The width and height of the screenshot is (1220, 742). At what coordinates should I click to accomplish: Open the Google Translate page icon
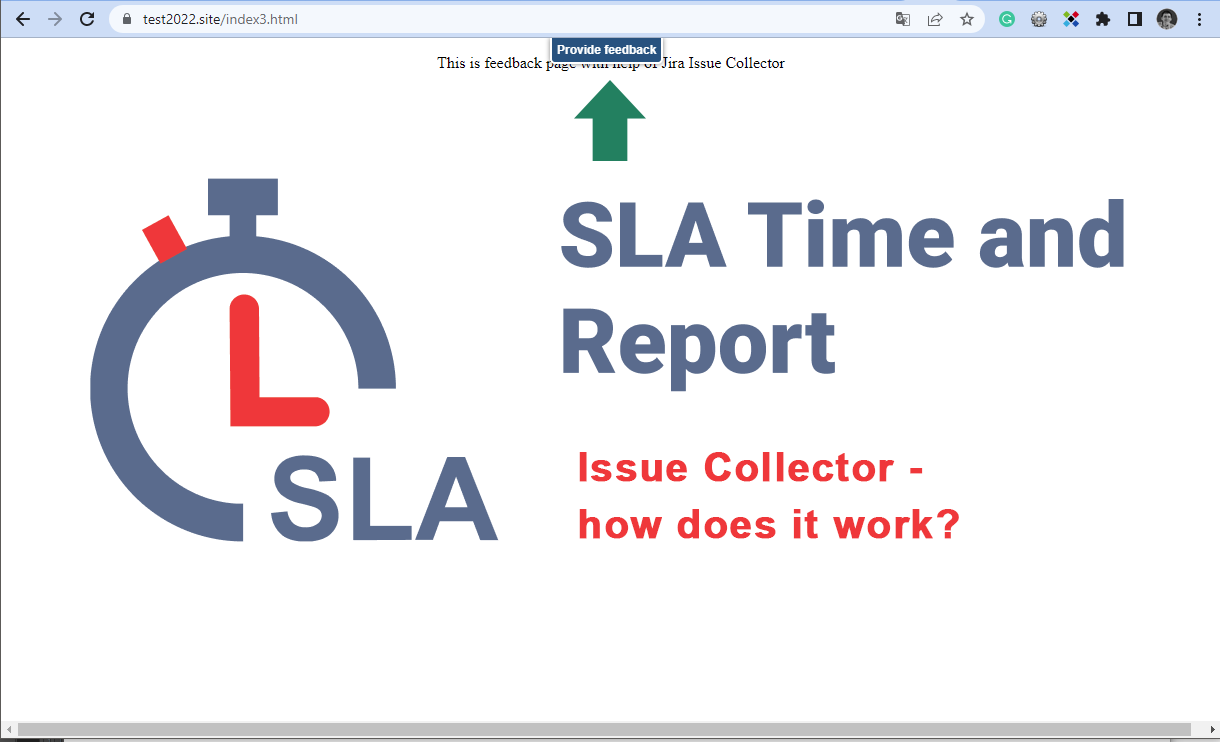coord(903,19)
